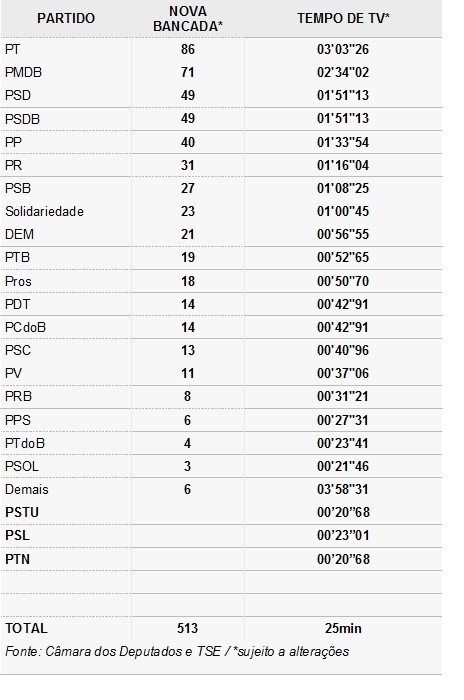Click the TEMPO DE TV column header
The width and height of the screenshot is (464, 700).
click(x=343, y=18)
